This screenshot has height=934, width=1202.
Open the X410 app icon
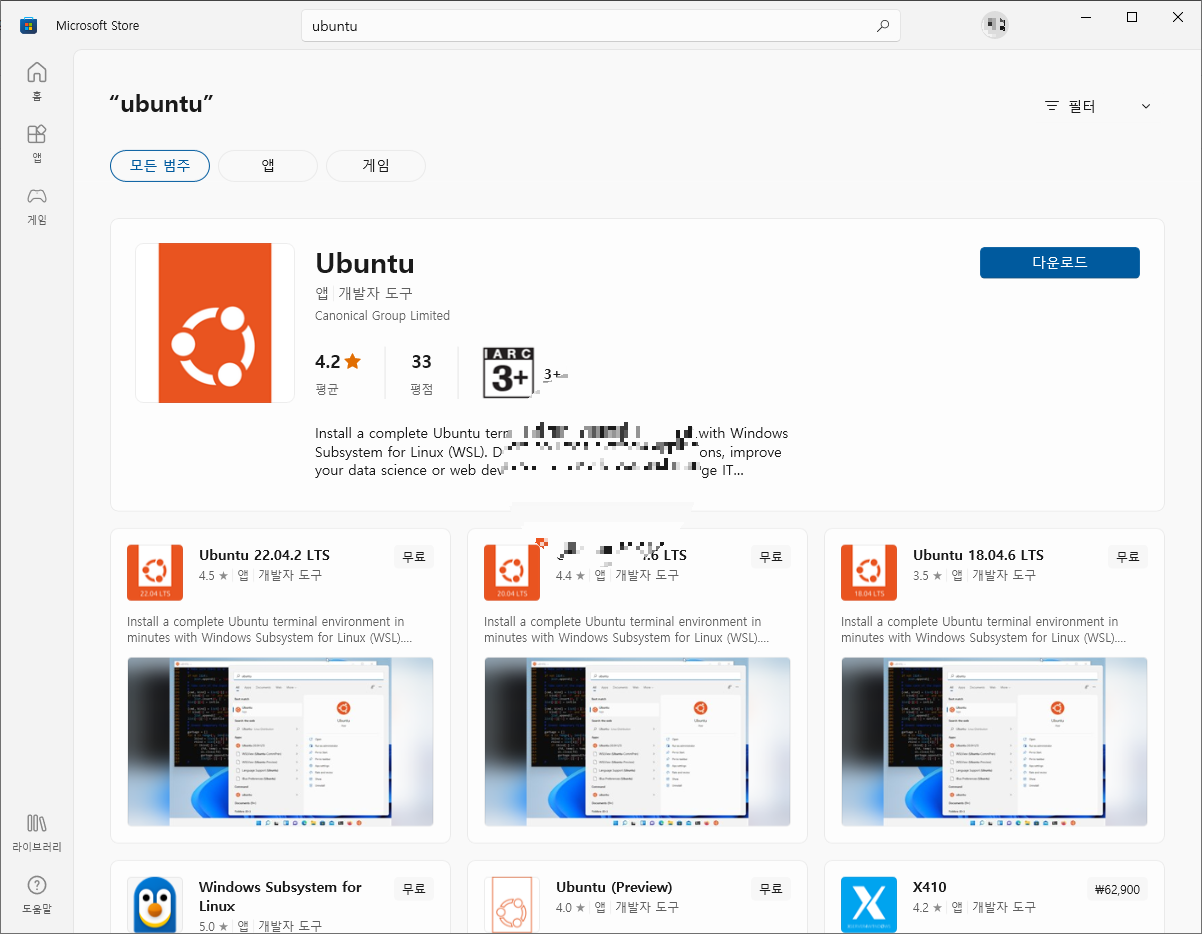click(869, 905)
